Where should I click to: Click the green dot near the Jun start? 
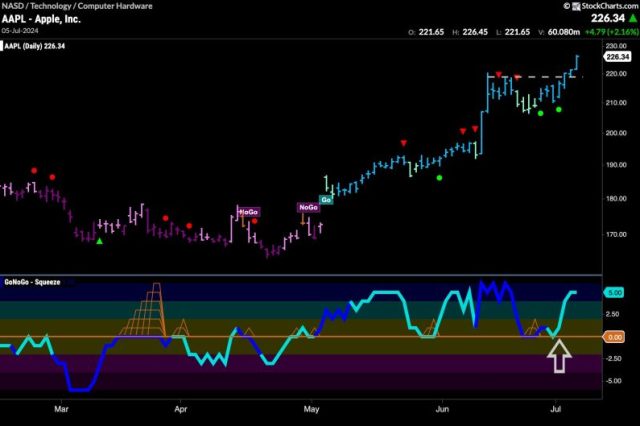pyautogui.click(x=439, y=178)
